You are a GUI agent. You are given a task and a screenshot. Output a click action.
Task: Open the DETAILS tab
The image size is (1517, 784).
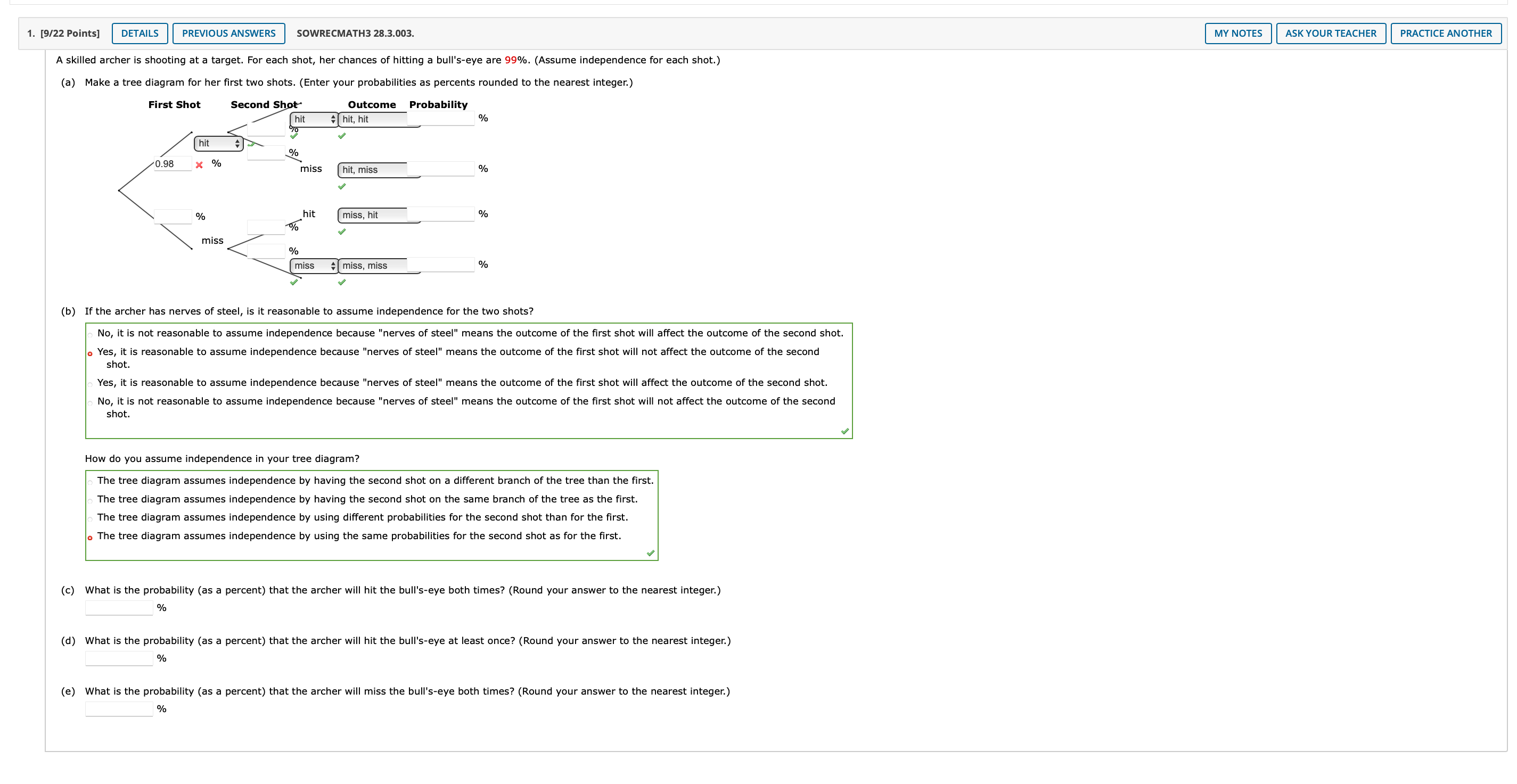pyautogui.click(x=140, y=33)
